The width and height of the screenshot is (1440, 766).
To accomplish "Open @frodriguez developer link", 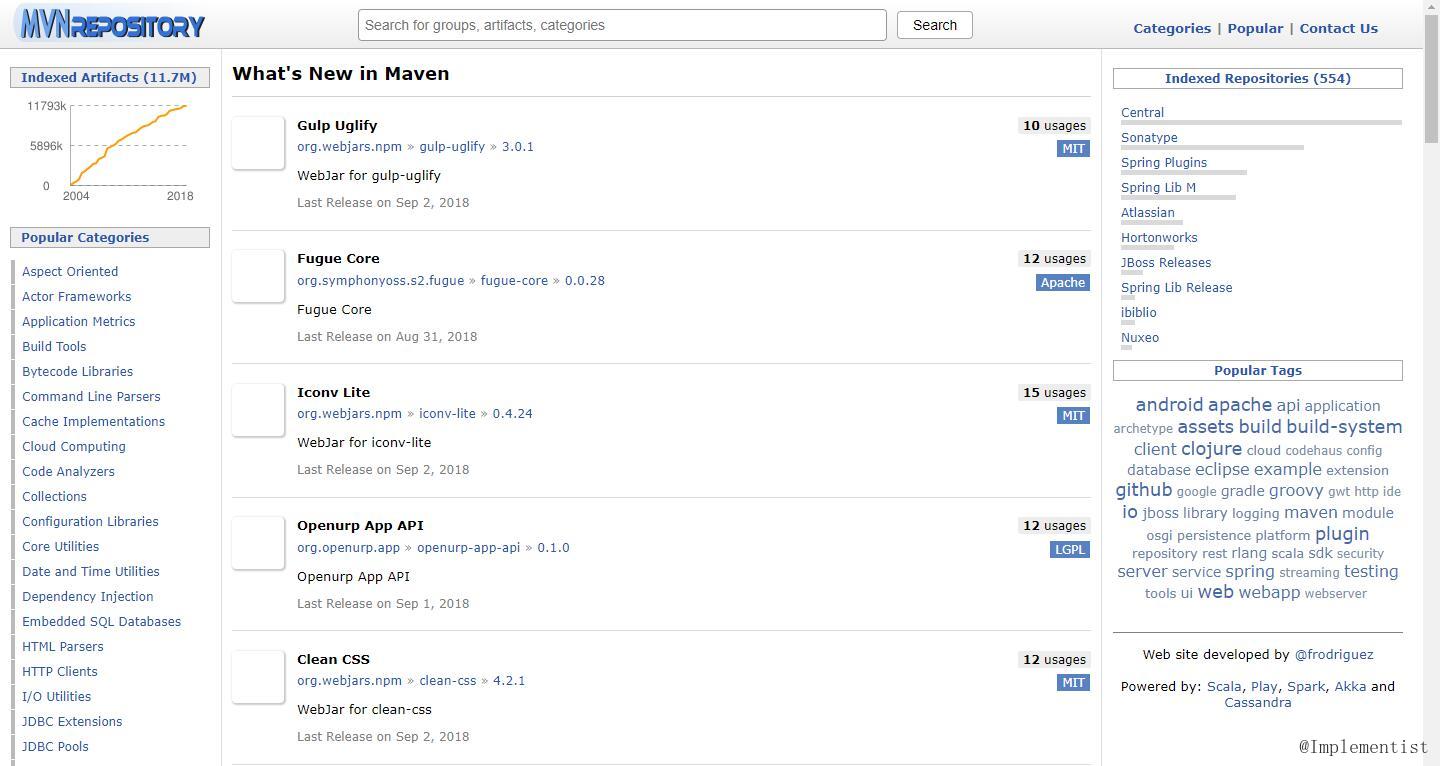I will click(x=1334, y=654).
